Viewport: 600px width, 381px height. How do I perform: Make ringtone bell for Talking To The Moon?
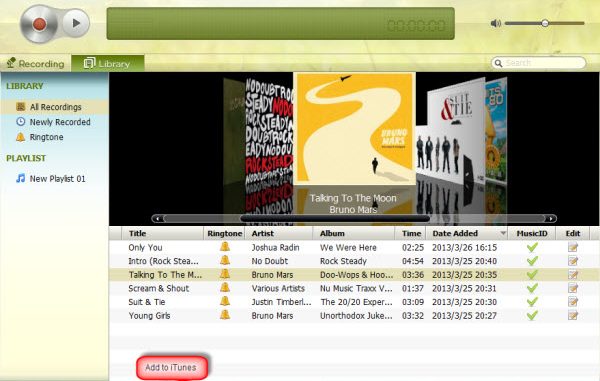pos(225,274)
